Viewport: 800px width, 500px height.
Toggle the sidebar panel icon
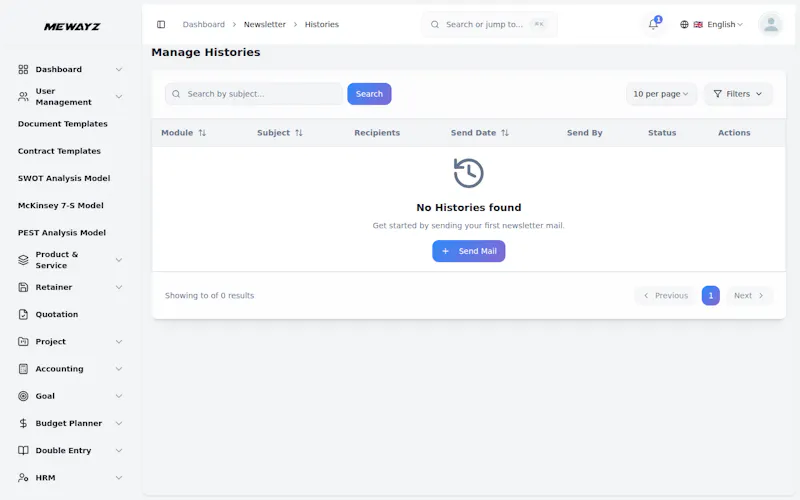[x=161, y=24]
